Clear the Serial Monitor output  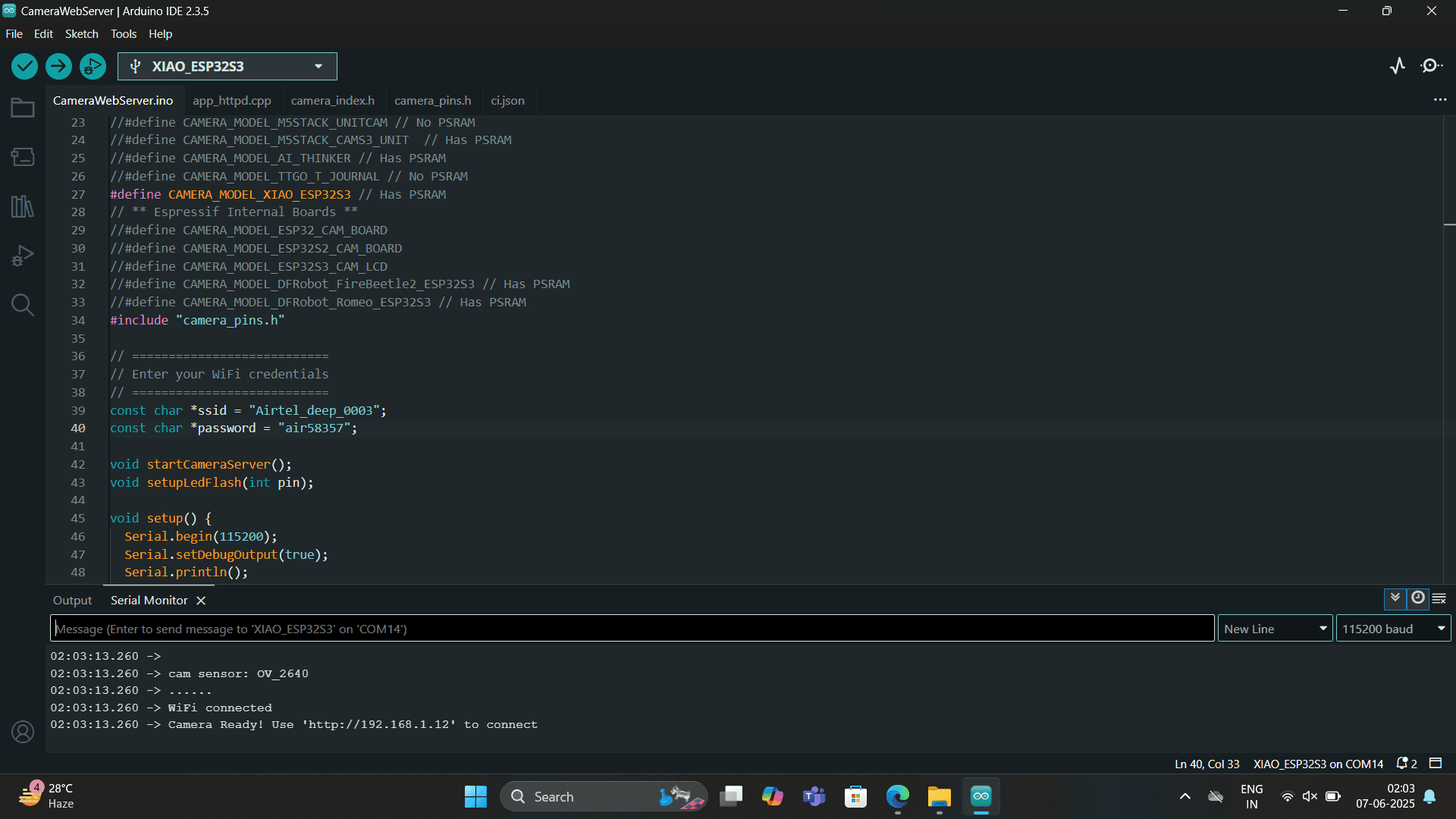click(1439, 598)
